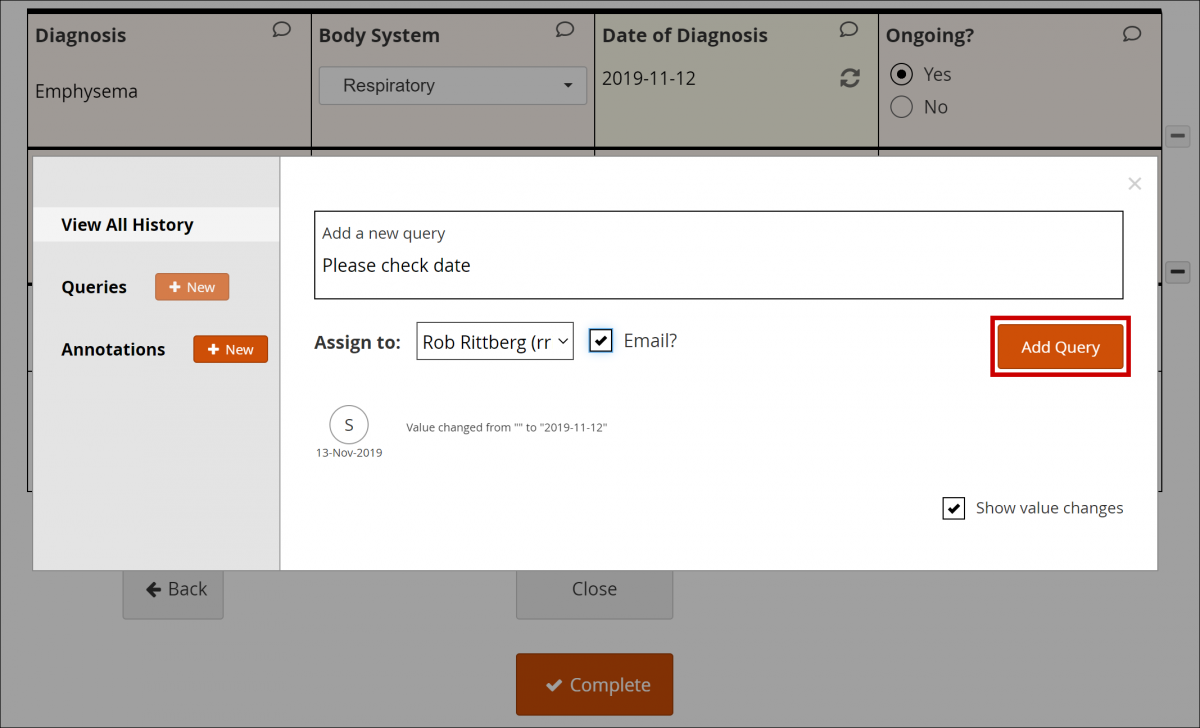Click the top remove-row minus icon
This screenshot has width=1200, height=728.
[x=1177, y=136]
